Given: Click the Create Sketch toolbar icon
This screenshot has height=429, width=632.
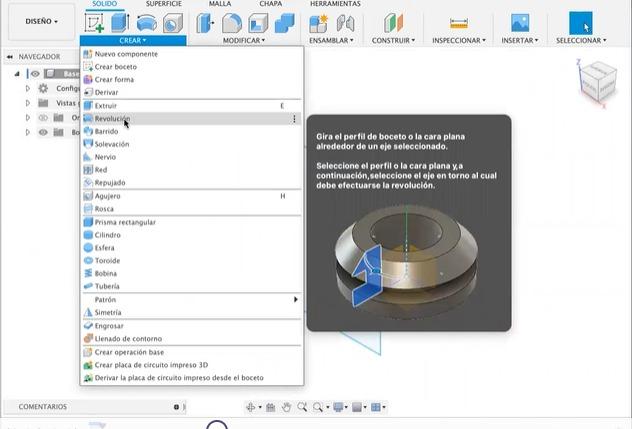Looking at the screenshot, I should (x=94, y=23).
